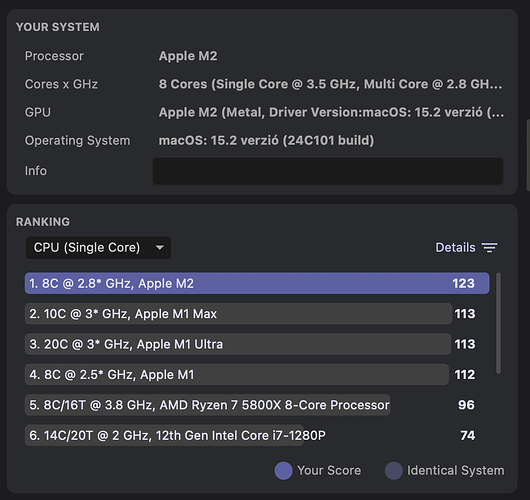Viewport: 530px width, 500px height.
Task: Click the Identical System legend circle
Action: [393, 471]
